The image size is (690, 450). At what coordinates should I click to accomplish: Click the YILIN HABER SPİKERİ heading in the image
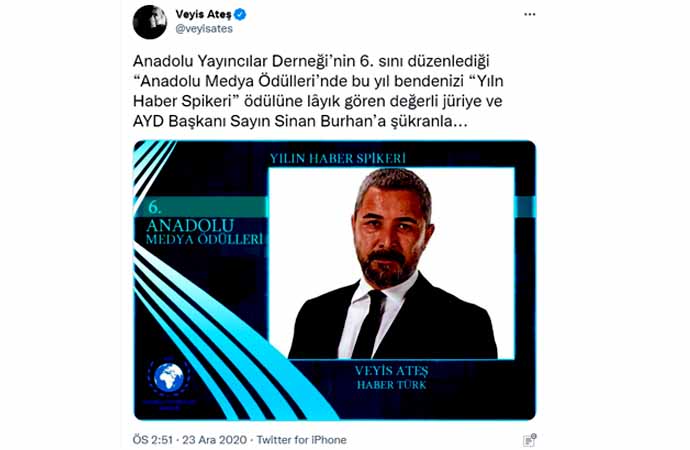pos(338,158)
